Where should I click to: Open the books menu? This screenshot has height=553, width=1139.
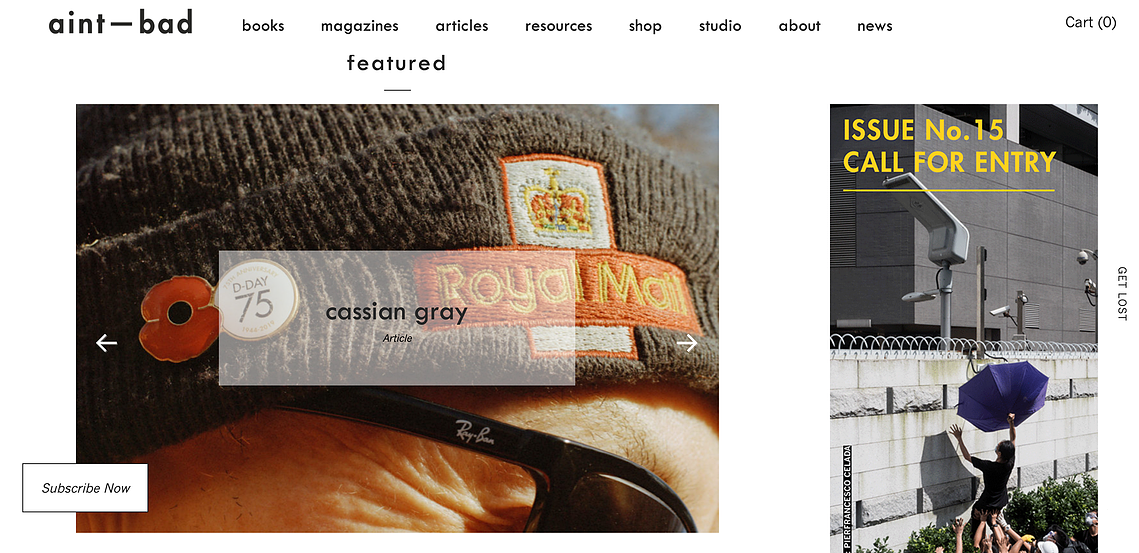[263, 26]
